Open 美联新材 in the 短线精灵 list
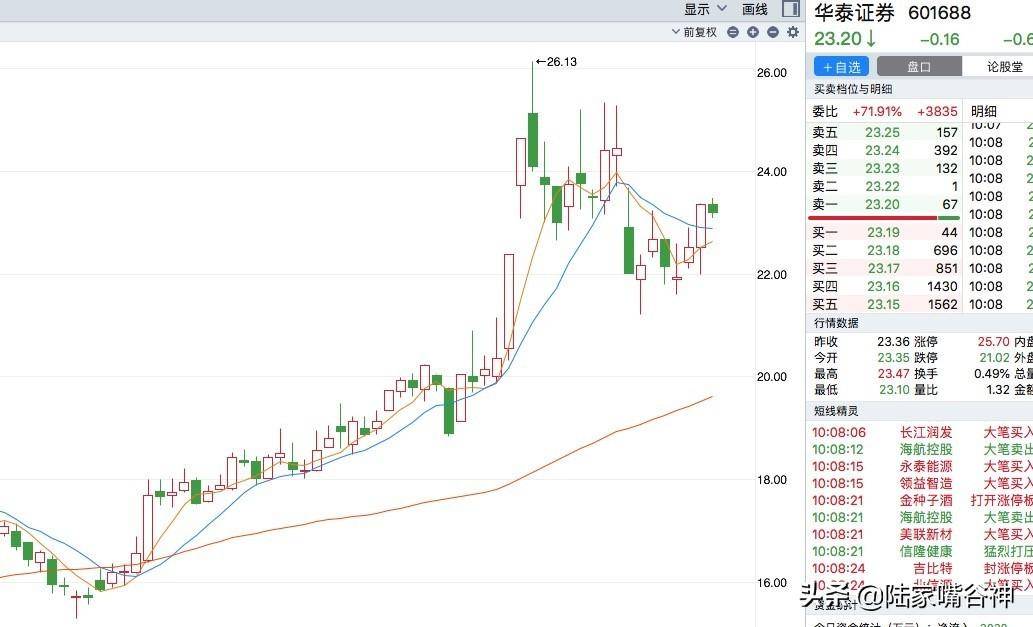 coord(926,534)
